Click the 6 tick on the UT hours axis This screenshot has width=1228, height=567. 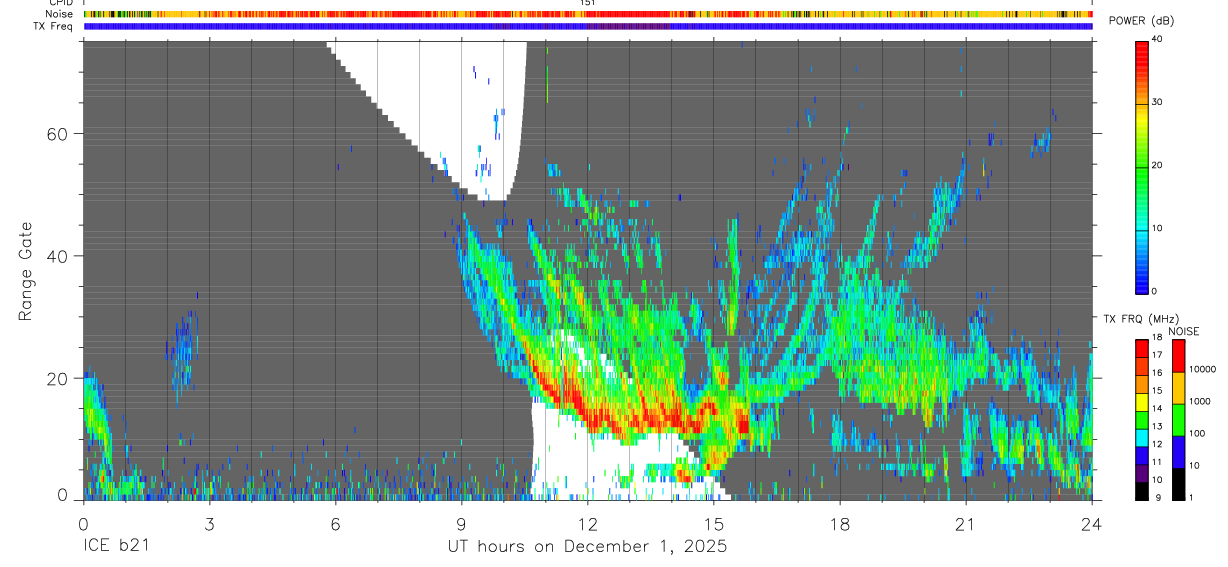(x=335, y=523)
